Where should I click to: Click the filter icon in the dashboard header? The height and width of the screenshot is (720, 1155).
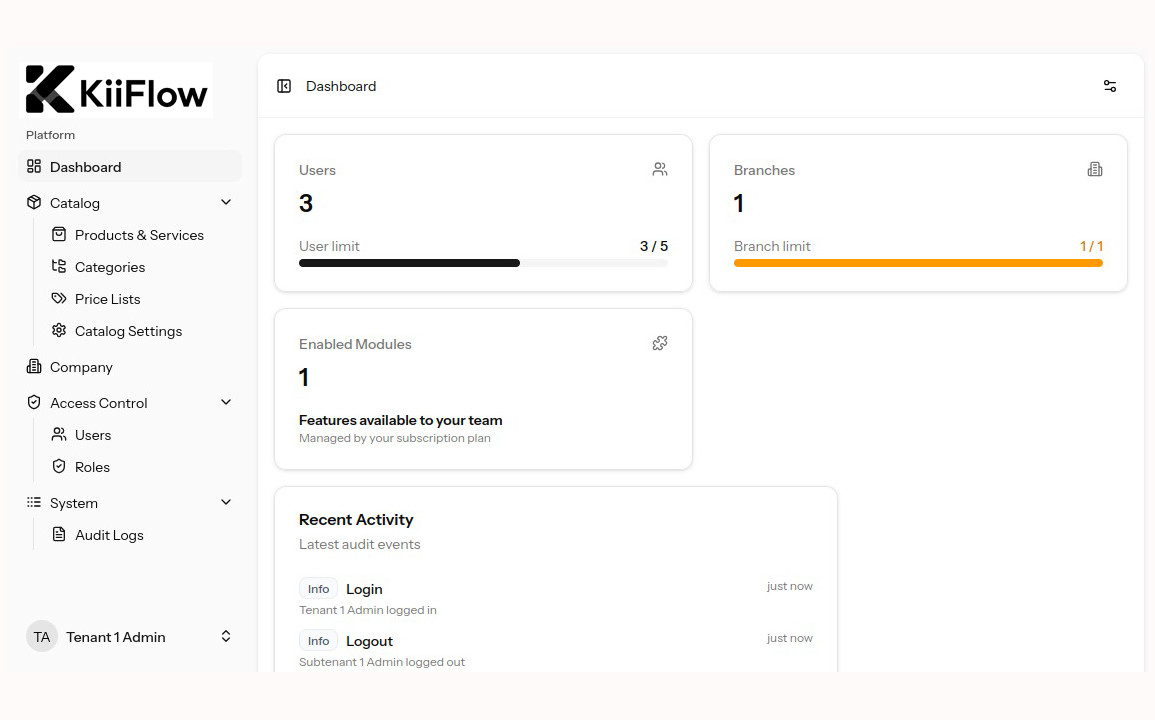pyautogui.click(x=1110, y=86)
